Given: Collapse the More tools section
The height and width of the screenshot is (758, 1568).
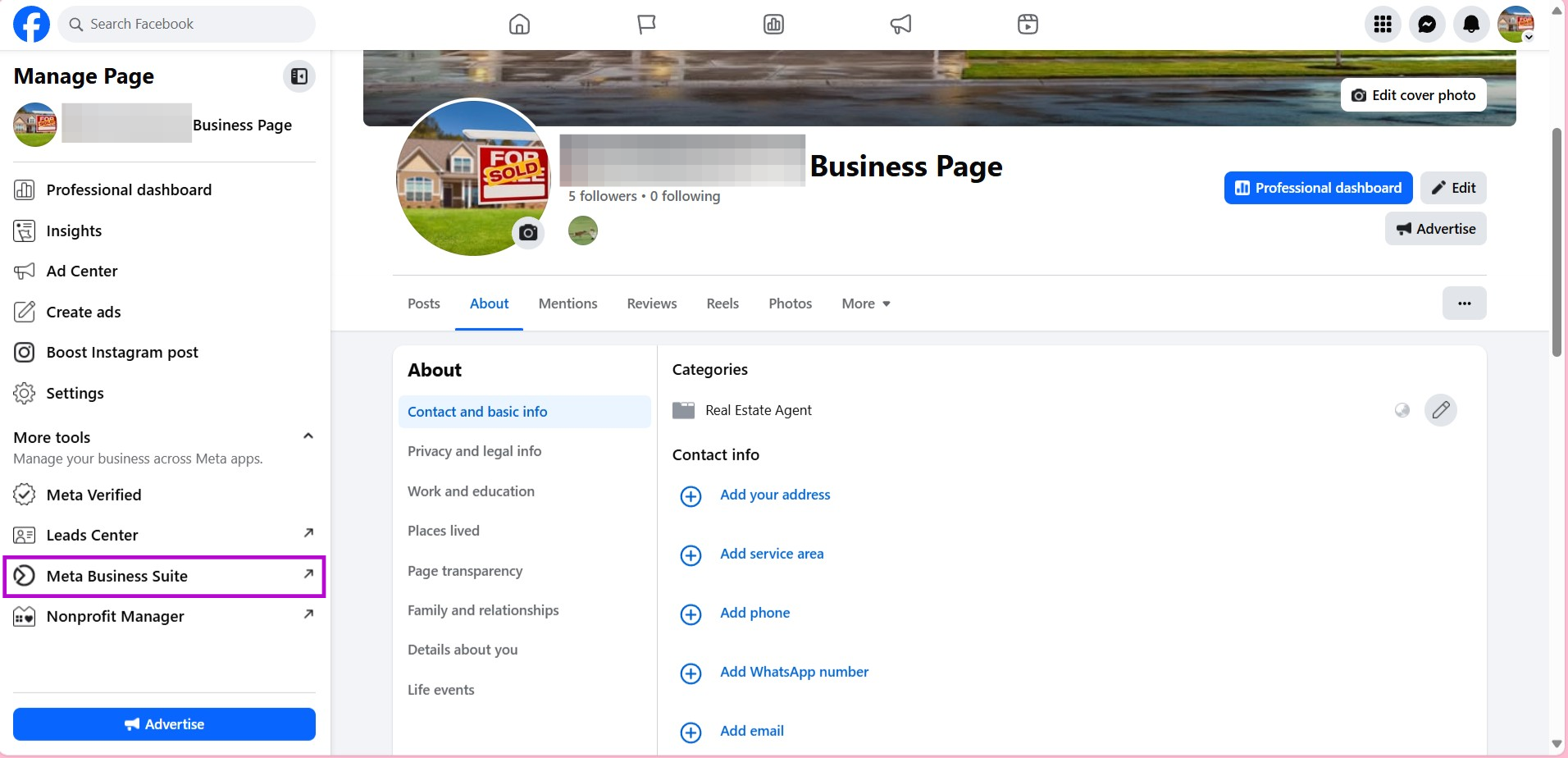Looking at the screenshot, I should click(x=308, y=436).
